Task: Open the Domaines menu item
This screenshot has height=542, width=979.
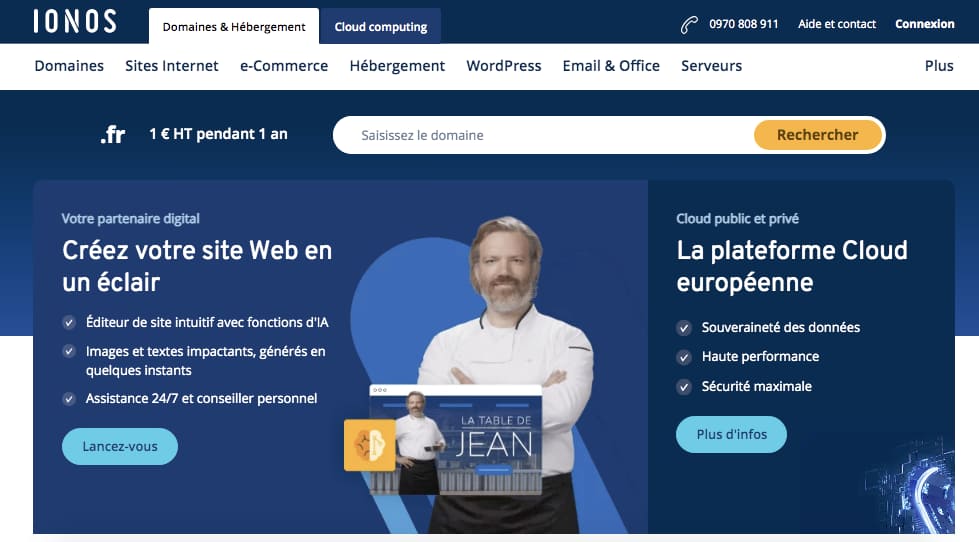Action: [x=69, y=66]
